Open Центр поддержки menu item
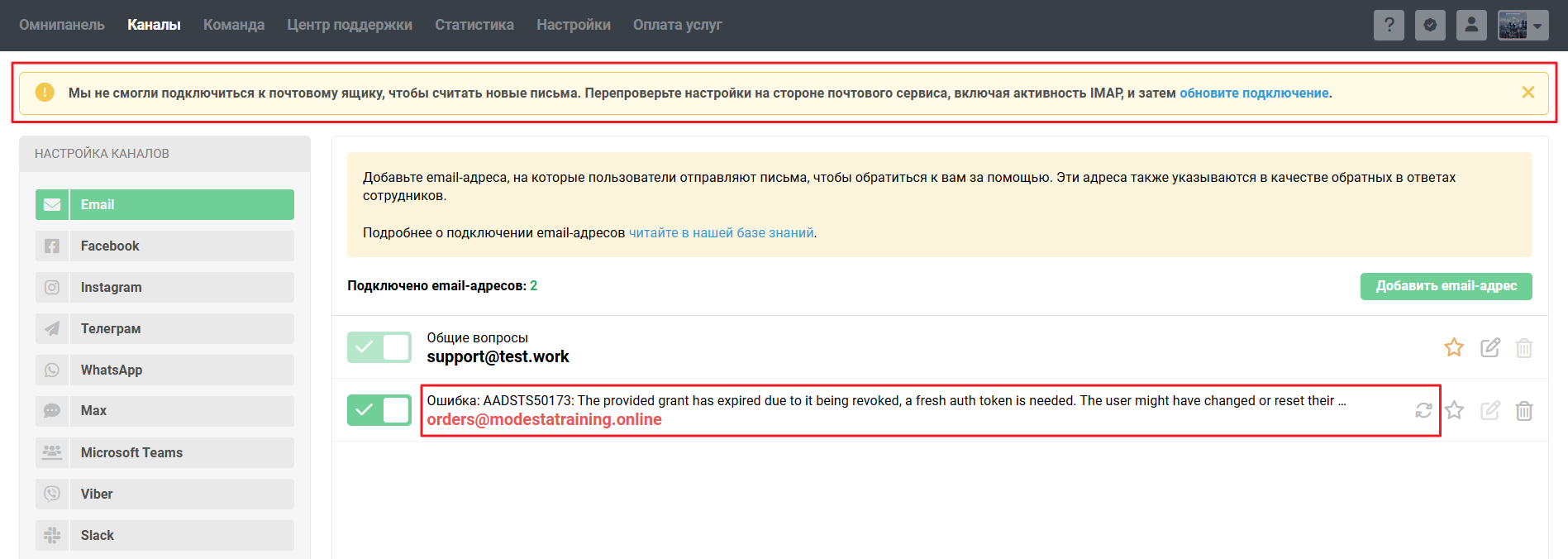1568x559 pixels. 350,25
